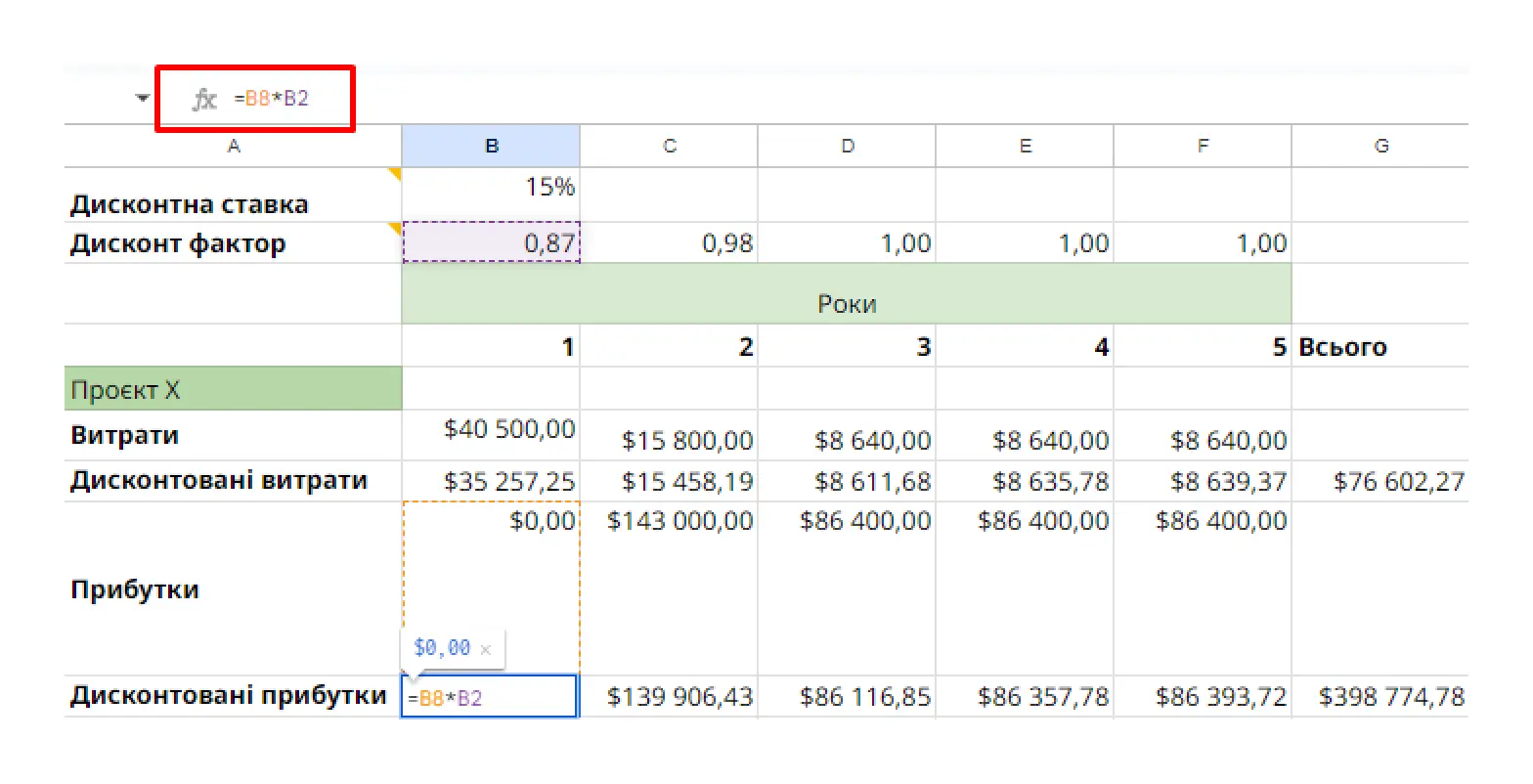Click the $40 500,00 costs cell
This screenshot has height=784, width=1533.
click(x=491, y=435)
